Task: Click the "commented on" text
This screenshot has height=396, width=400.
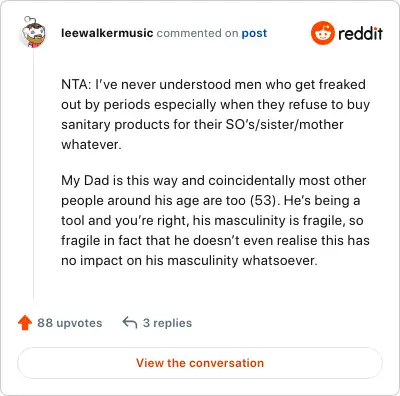Action: [x=197, y=33]
